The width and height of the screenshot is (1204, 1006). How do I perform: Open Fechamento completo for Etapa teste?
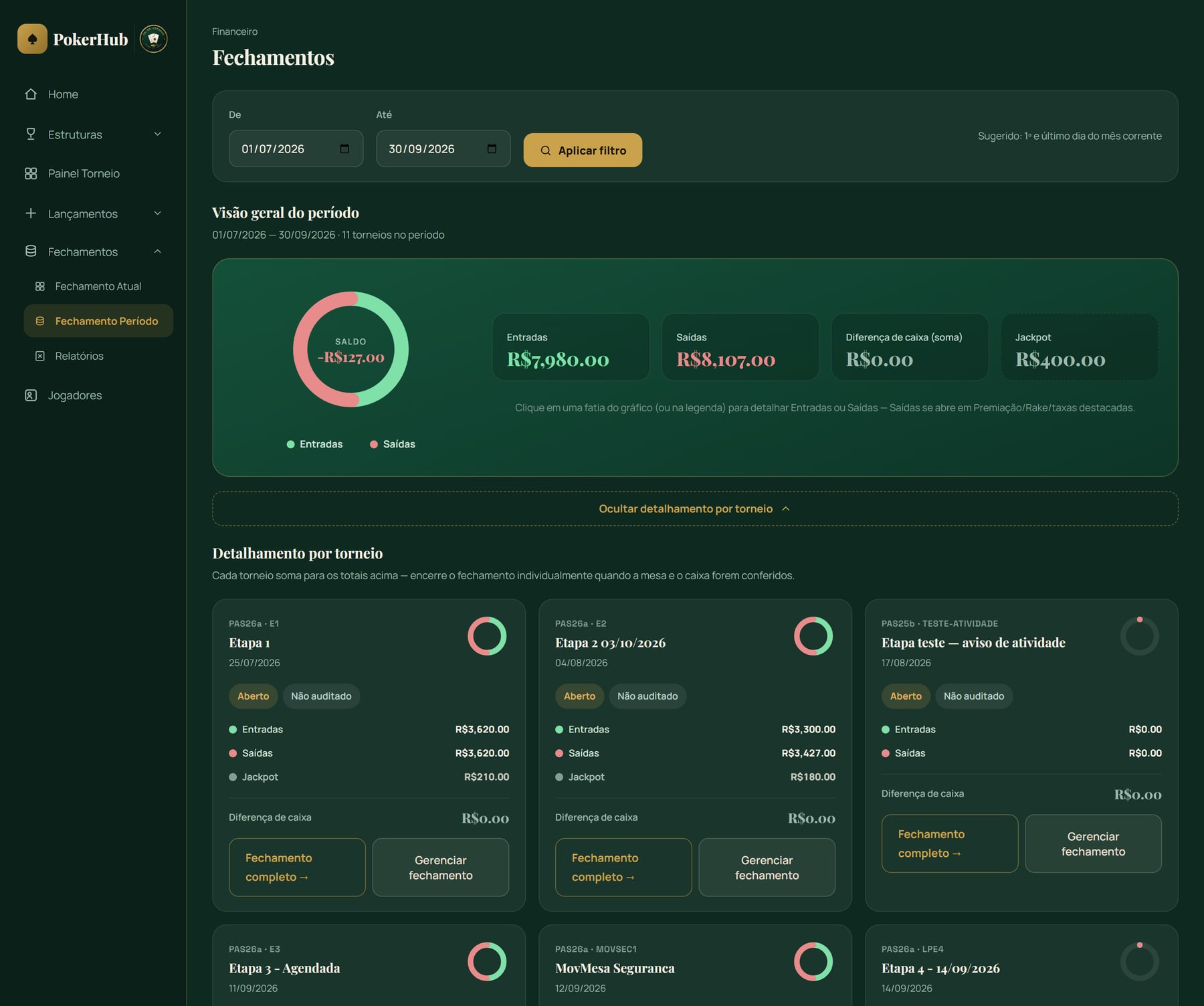950,843
